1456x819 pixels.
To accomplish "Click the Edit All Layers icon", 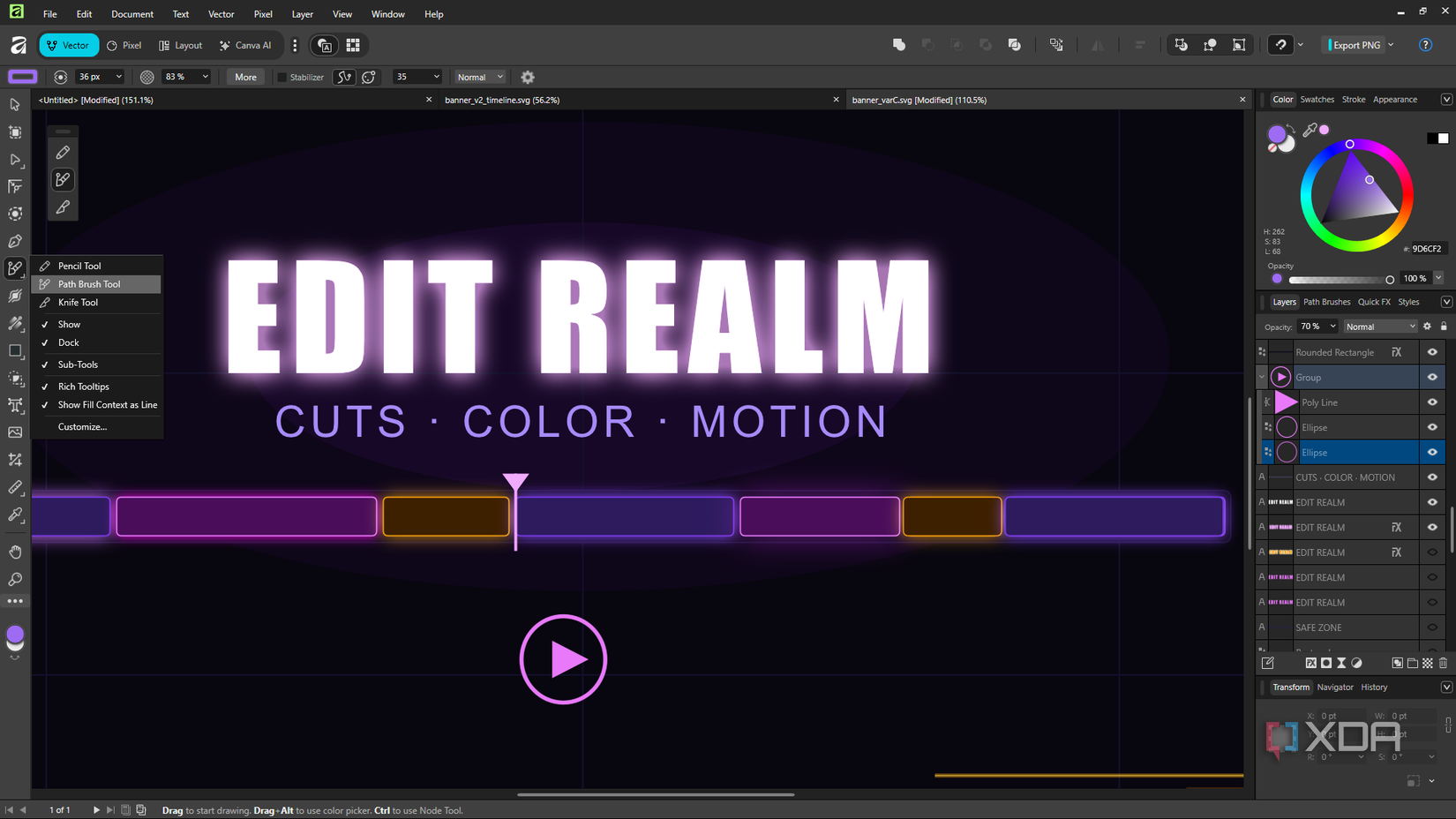I will [x=1267, y=663].
